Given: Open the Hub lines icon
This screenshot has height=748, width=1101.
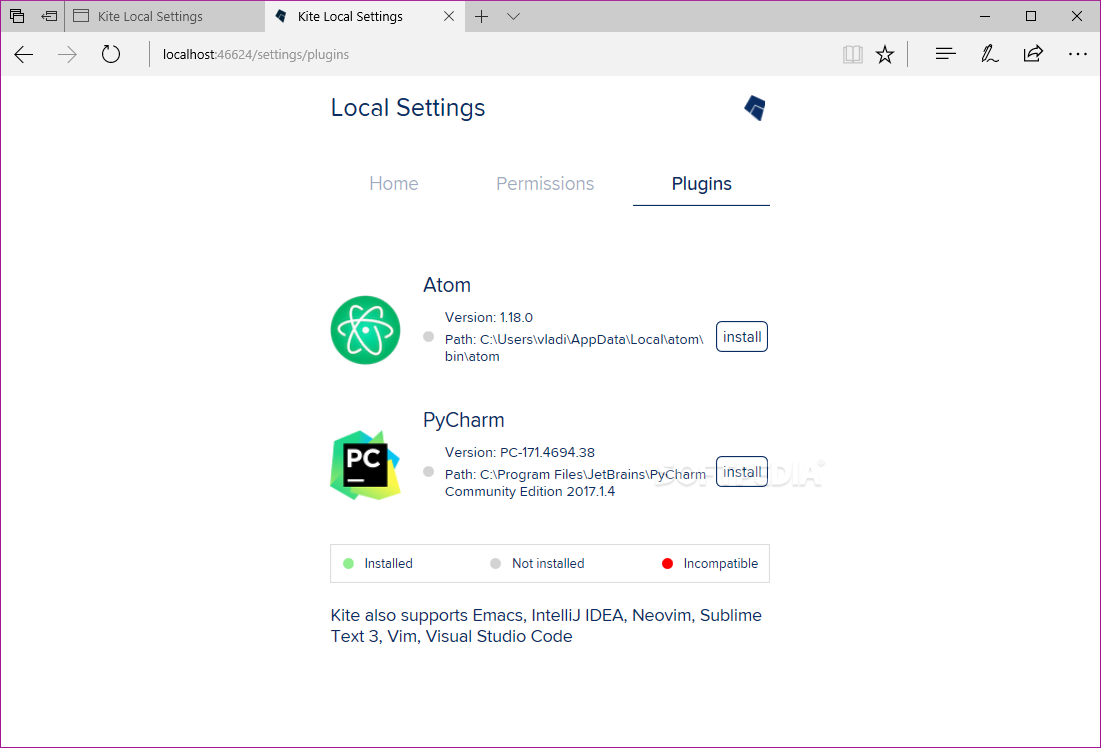Looking at the screenshot, I should tap(945, 54).
